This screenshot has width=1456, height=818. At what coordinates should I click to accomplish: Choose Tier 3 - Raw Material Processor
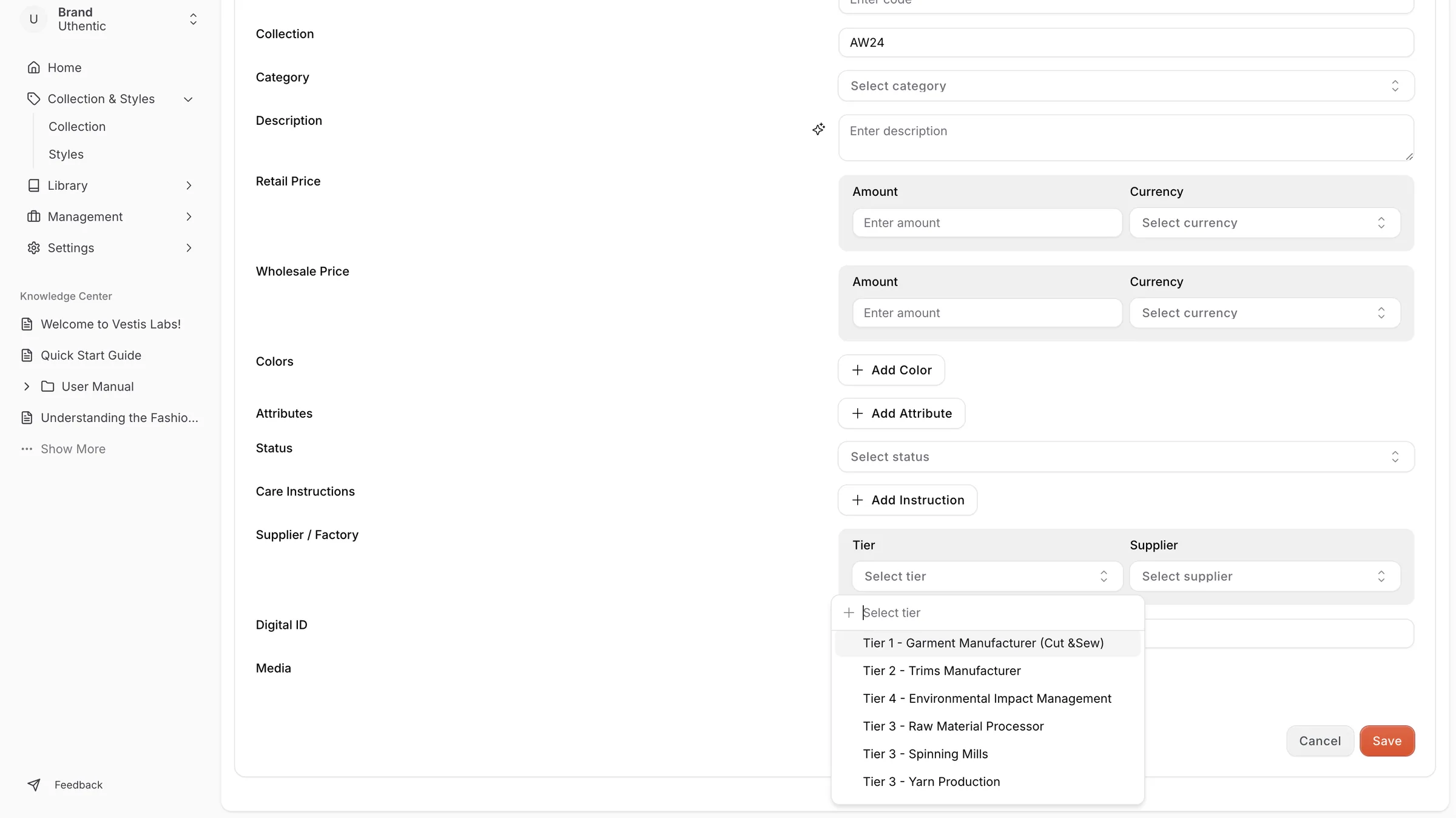click(988, 726)
